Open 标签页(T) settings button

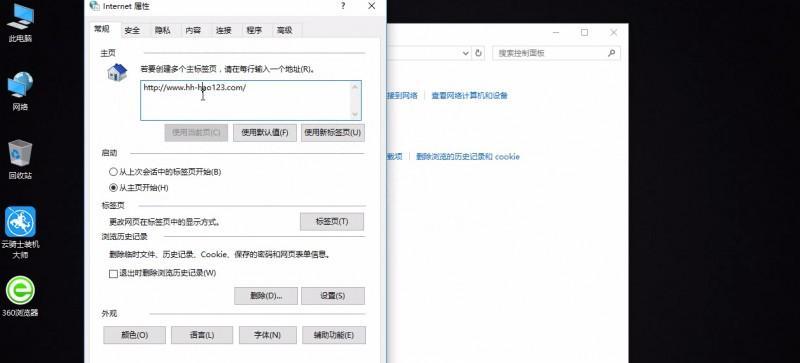[x=332, y=222]
